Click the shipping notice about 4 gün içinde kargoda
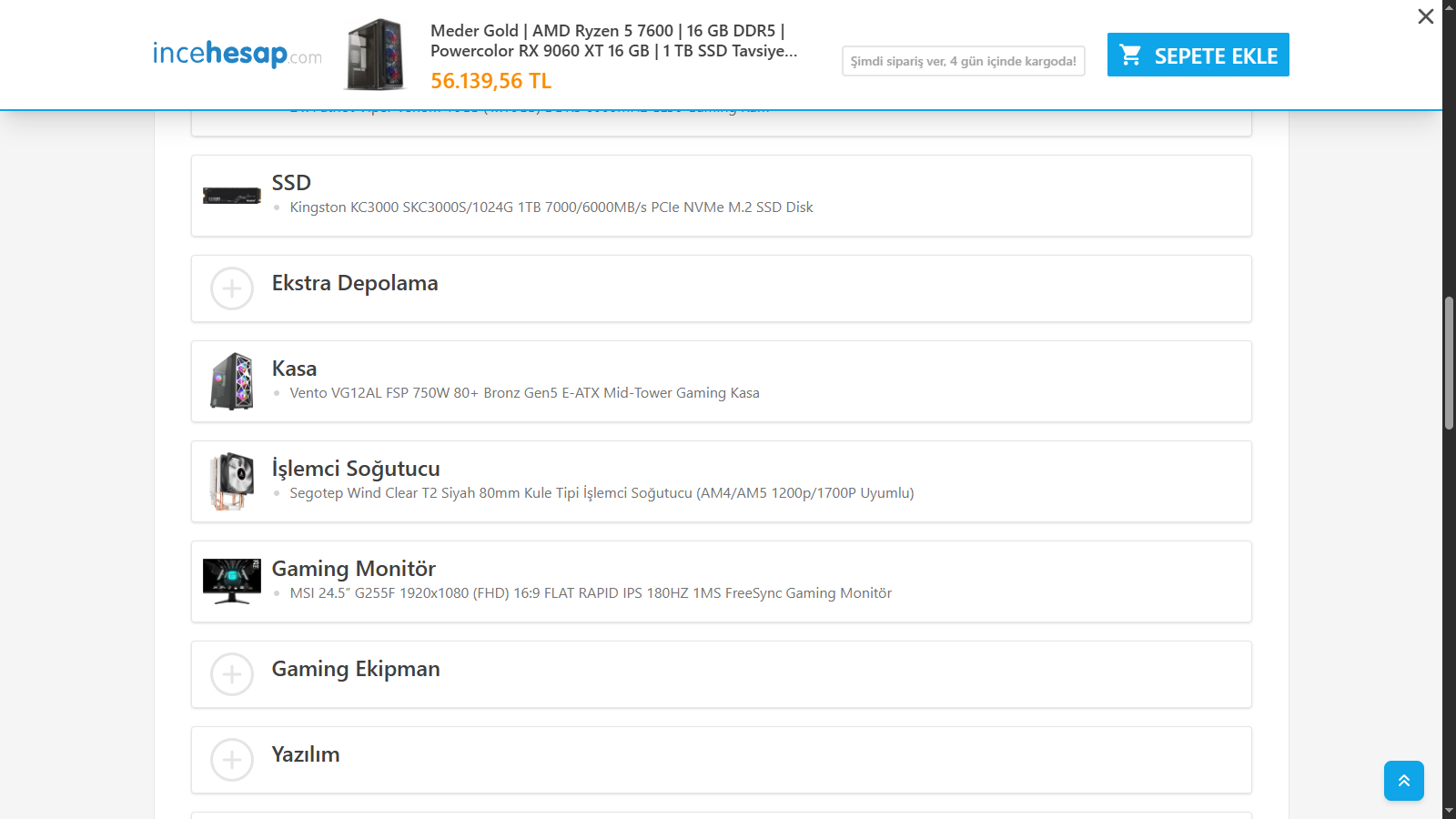This screenshot has width=1456, height=819. coord(963,61)
